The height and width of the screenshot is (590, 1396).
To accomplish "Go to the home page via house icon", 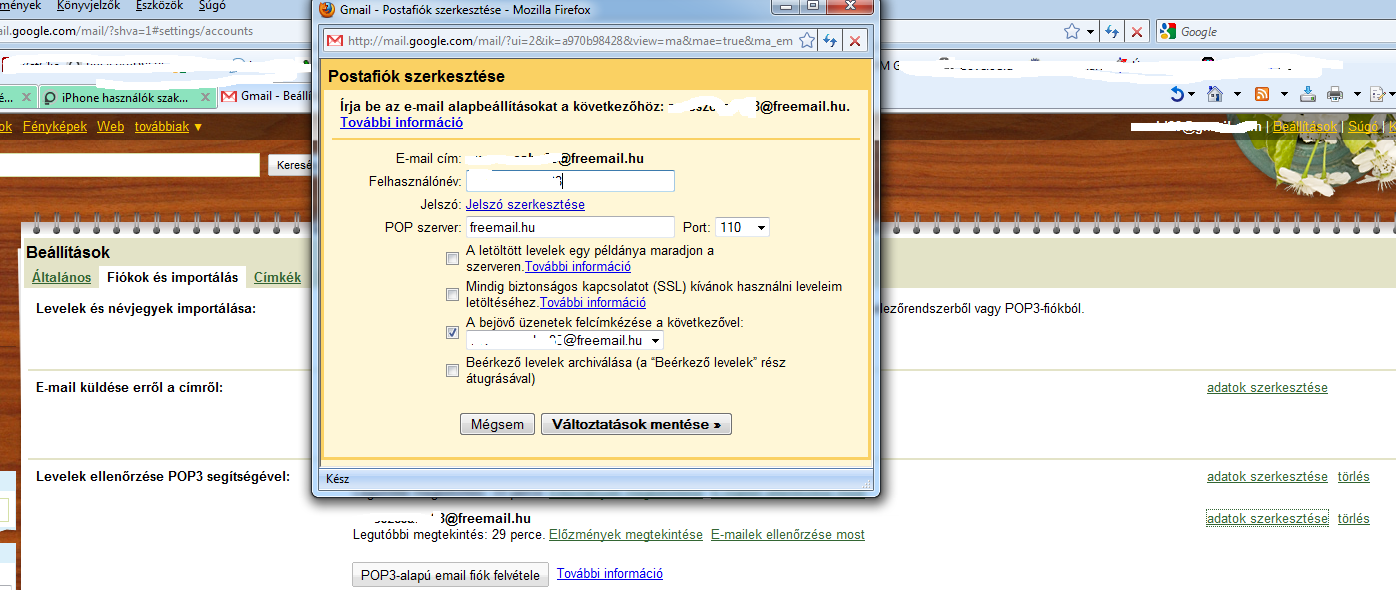I will 1216,94.
